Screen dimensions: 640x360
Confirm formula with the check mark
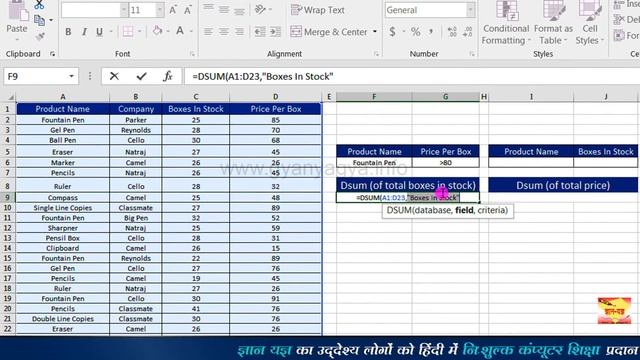click(141, 76)
